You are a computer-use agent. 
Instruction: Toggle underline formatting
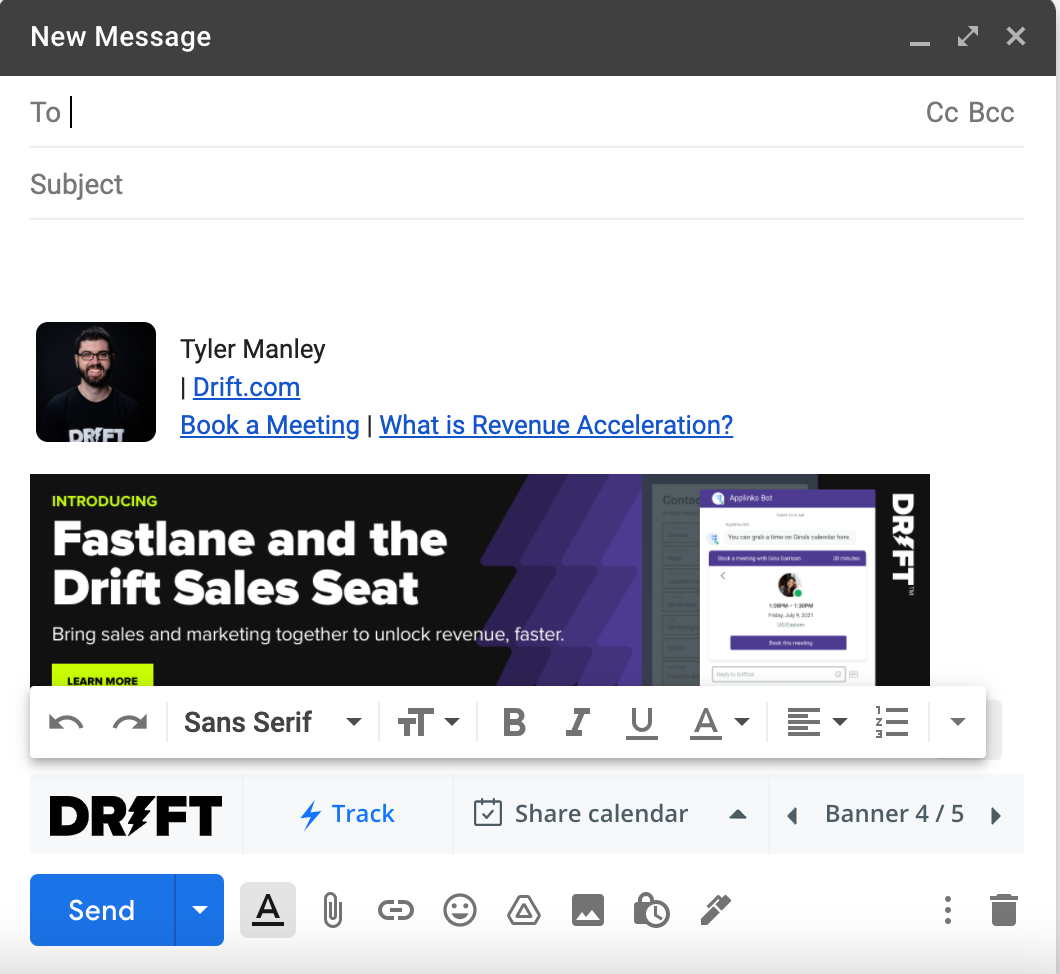coord(642,723)
